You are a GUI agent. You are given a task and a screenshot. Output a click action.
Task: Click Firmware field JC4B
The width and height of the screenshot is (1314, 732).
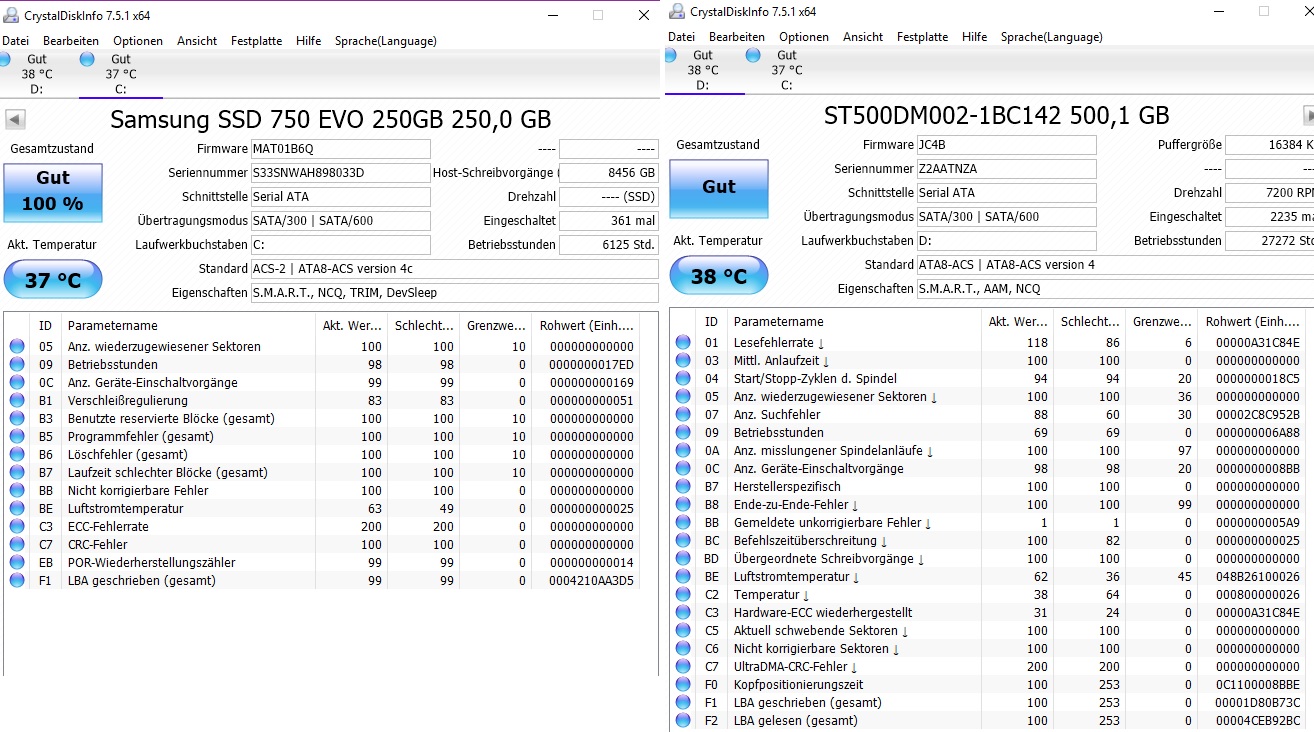pos(1006,145)
